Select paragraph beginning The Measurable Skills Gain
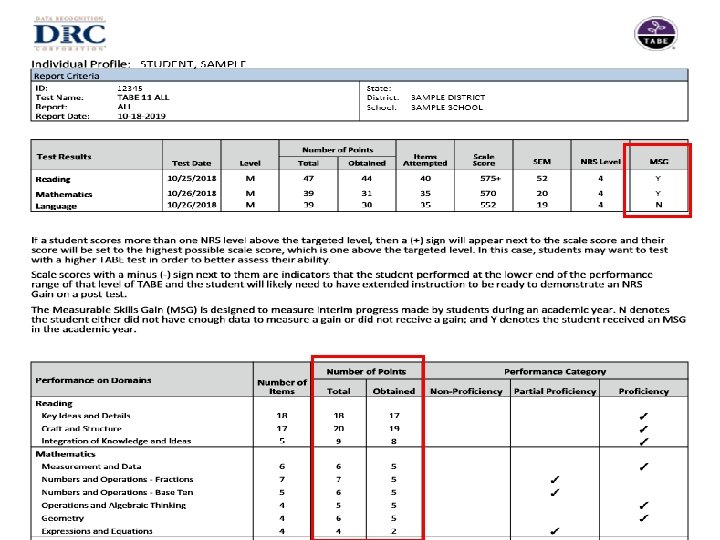 359,319
